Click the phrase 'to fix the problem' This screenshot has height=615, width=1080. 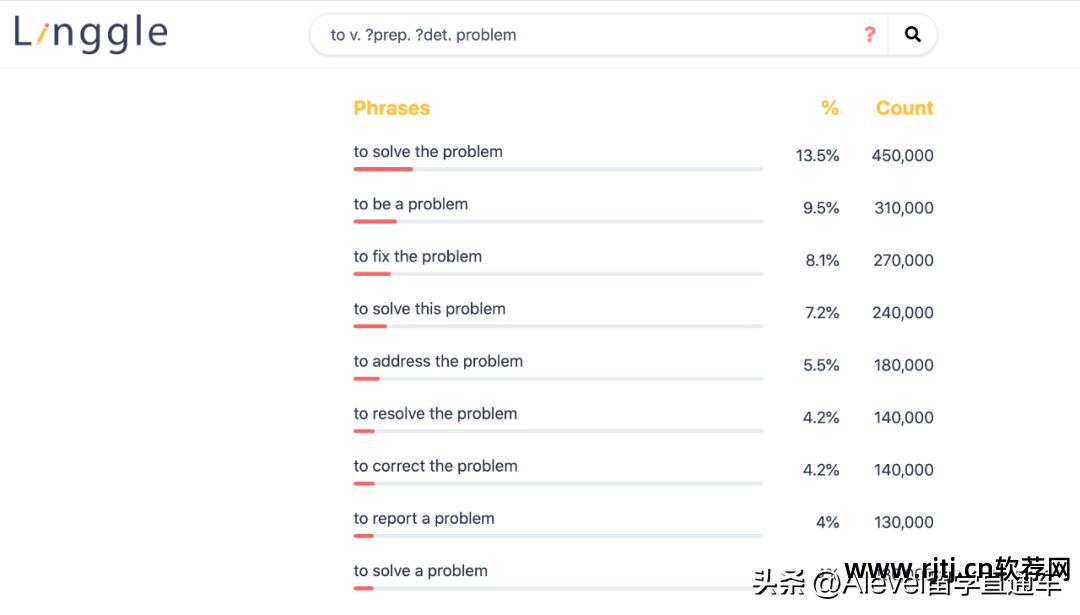pyautogui.click(x=418, y=256)
